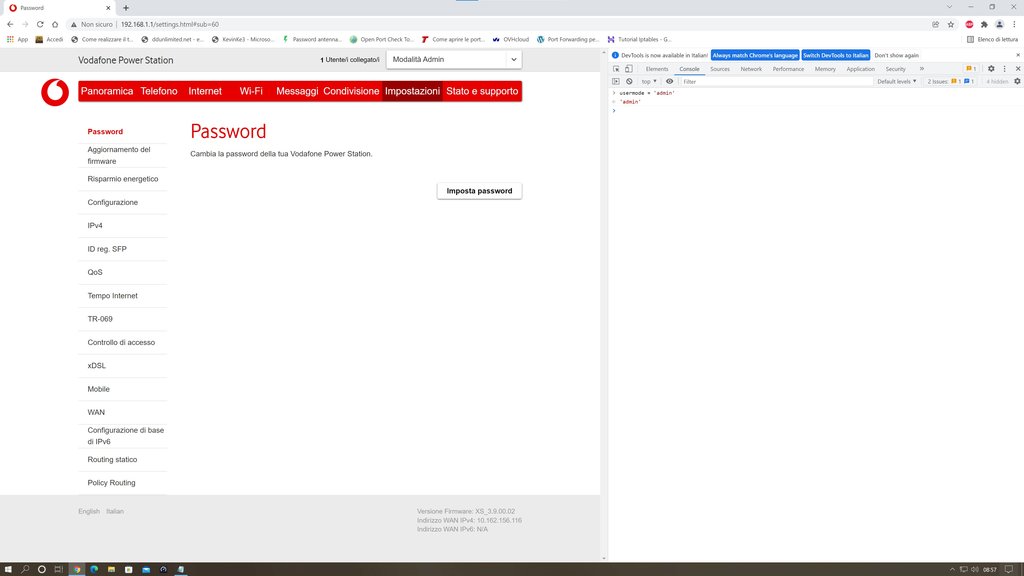Screen dimensions: 1024x576
Task: Open the Telefono menu
Action: pos(159,91)
